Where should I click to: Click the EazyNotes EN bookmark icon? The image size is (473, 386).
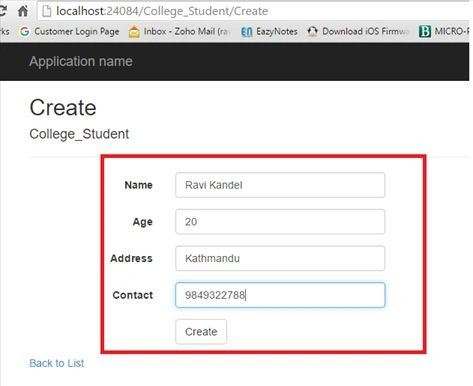247,32
